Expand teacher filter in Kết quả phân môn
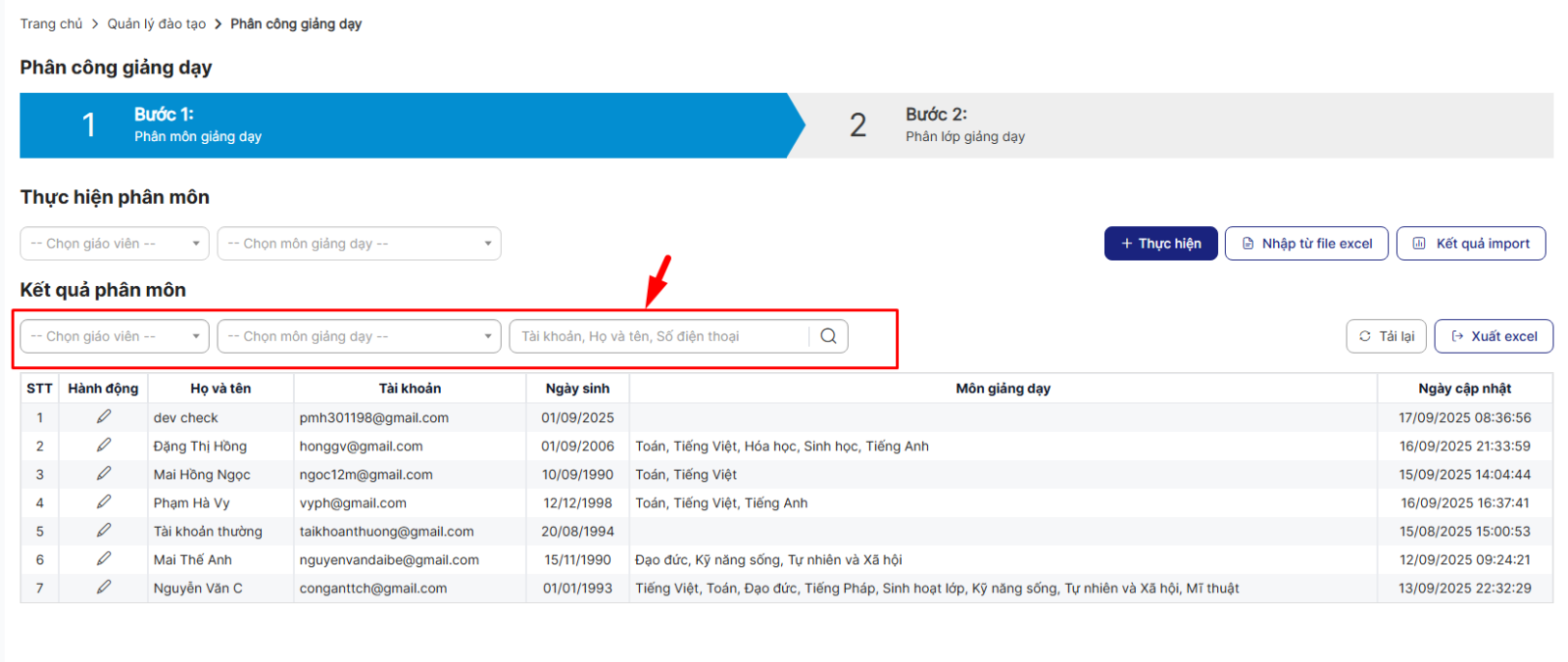Image resolution: width=1568 pixels, height=662 pixels. click(115, 336)
